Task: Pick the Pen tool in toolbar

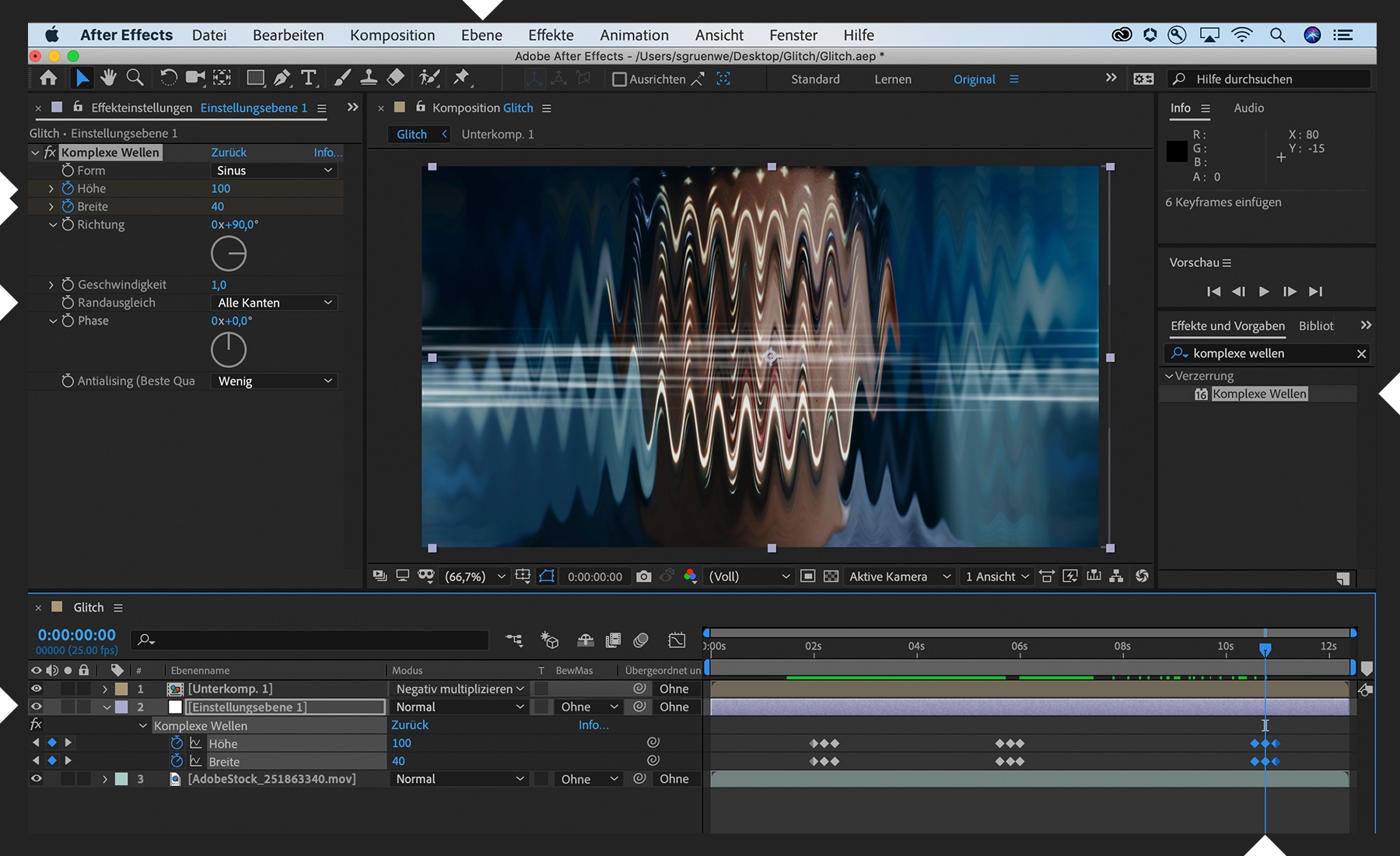Action: [x=282, y=78]
